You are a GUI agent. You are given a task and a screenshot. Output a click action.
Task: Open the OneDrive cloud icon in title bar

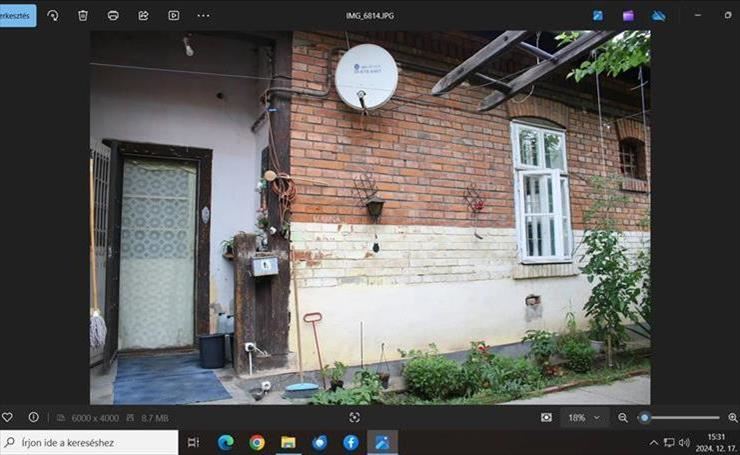point(658,15)
